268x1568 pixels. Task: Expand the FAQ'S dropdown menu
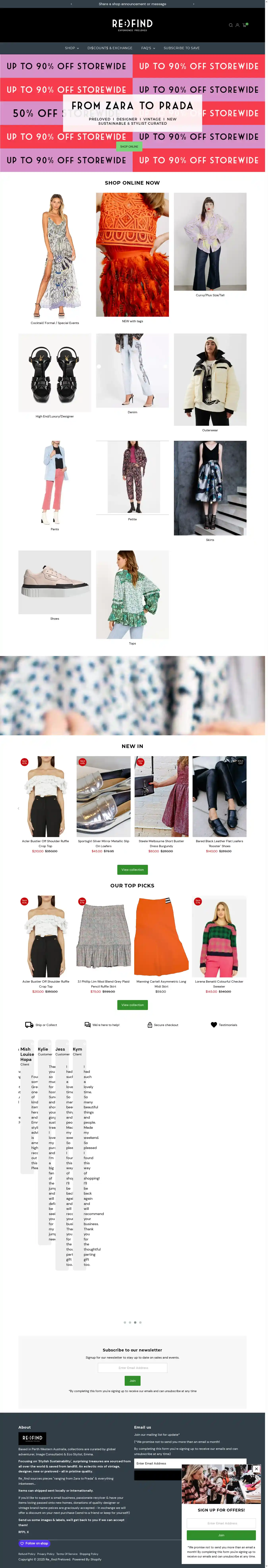tap(148, 47)
